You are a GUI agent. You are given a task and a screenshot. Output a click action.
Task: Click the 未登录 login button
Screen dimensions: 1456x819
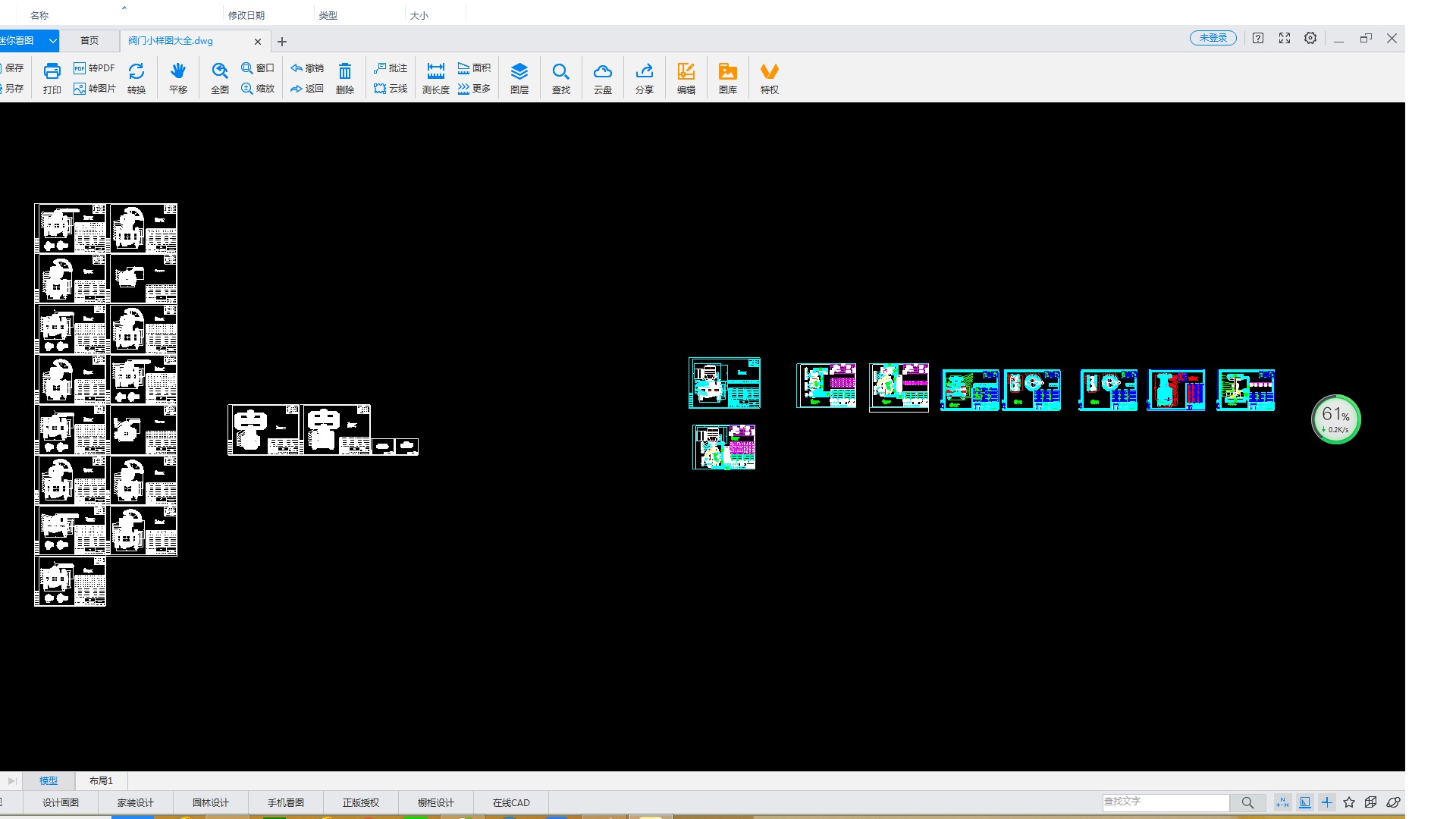click(1213, 38)
